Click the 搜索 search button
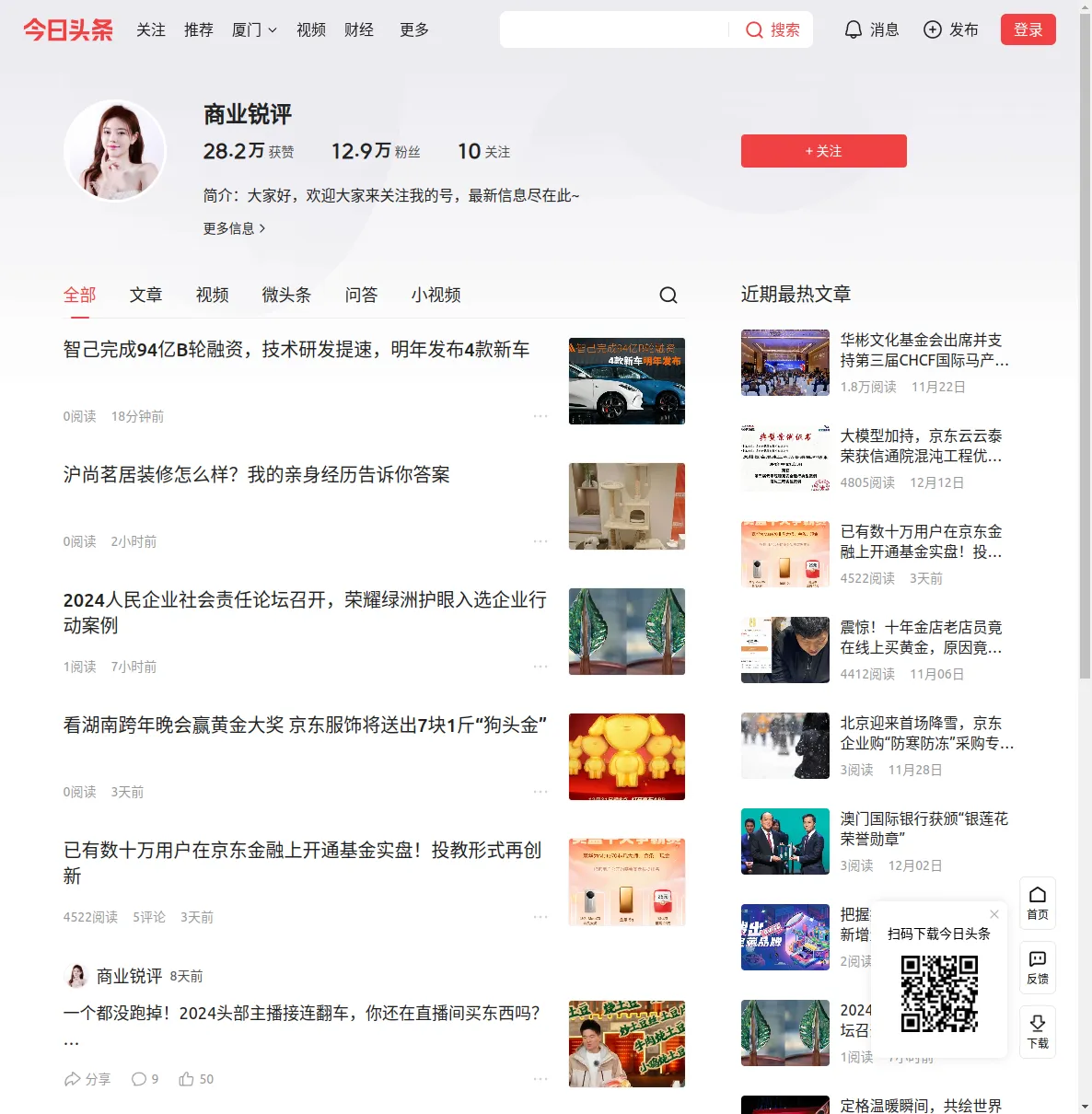Screen dimensions: 1092x1114 point(773,30)
